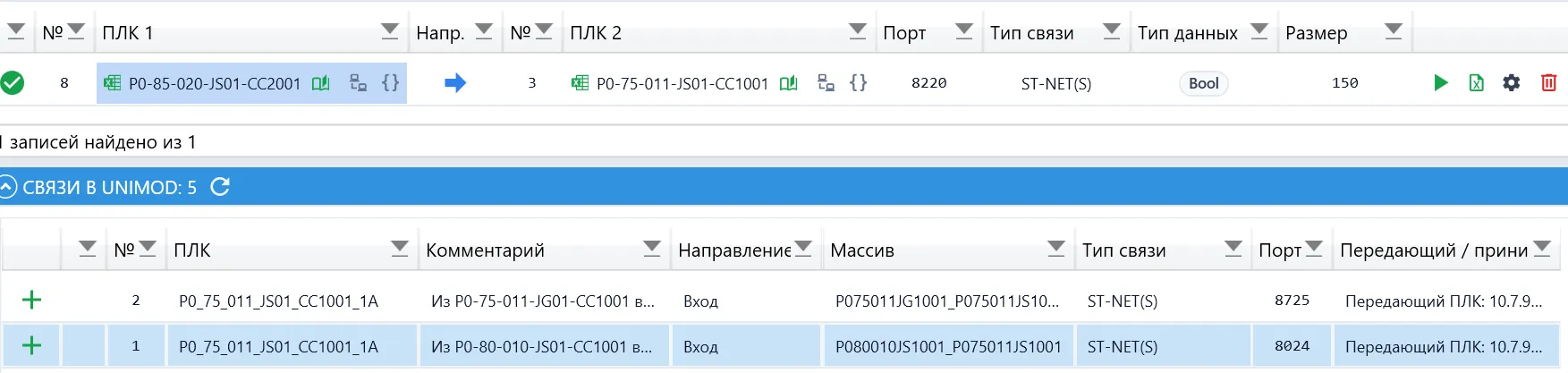1568x373 pixels.
Task: Open filter for Передающий / прини column
Action: pyautogui.click(x=1542, y=250)
